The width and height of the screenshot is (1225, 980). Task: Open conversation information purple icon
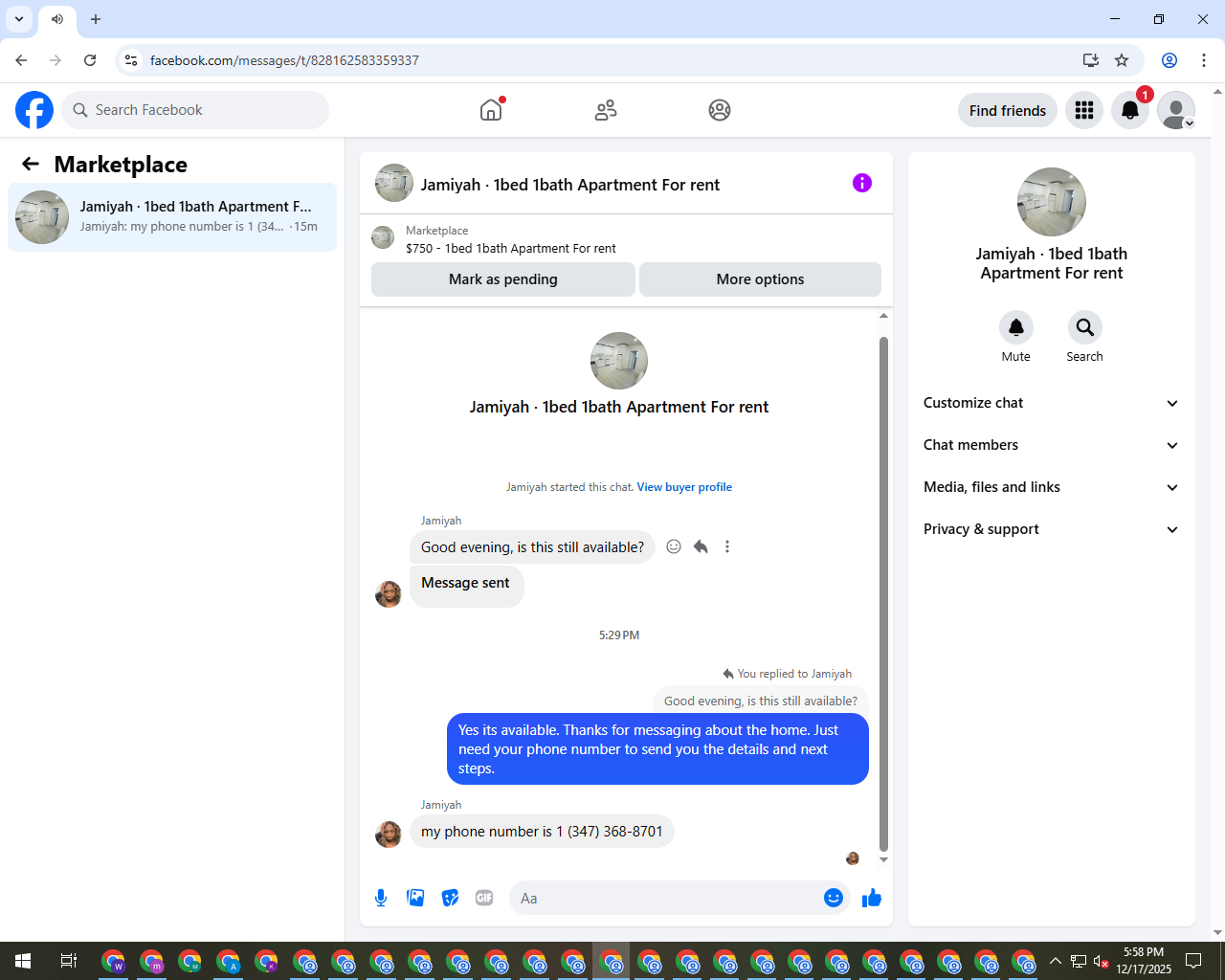(862, 183)
